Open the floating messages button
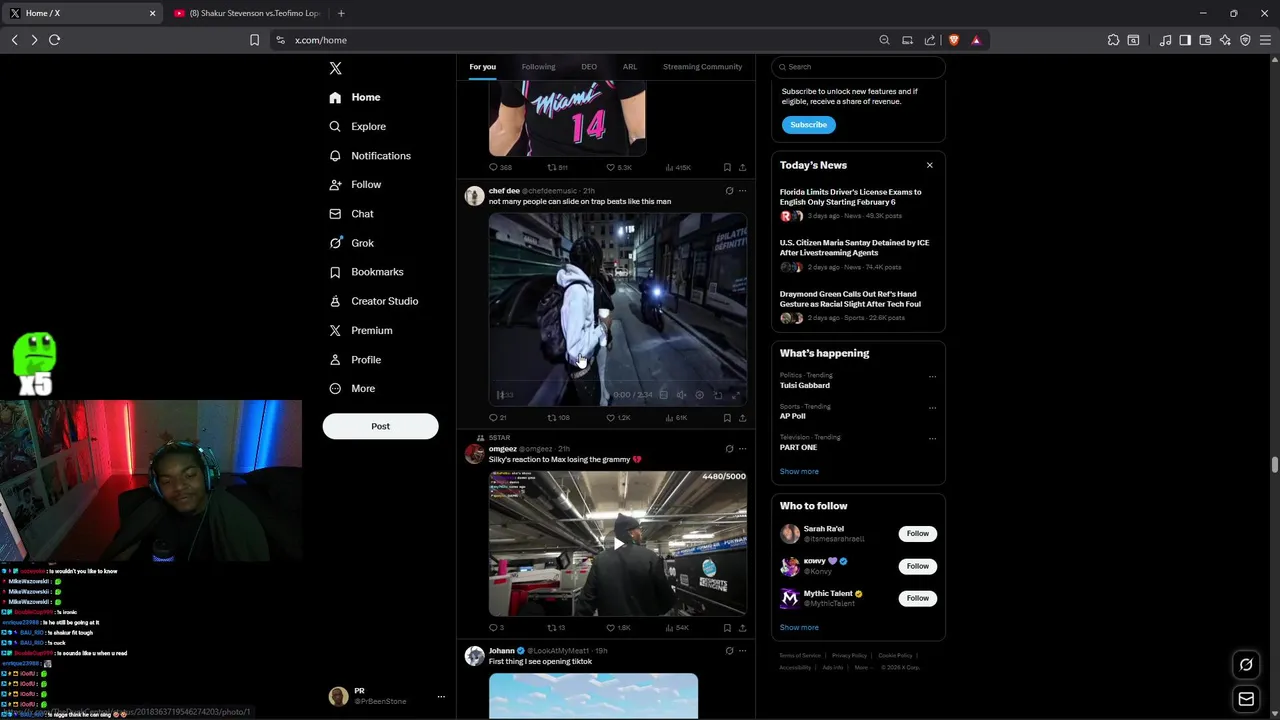This screenshot has height=720, width=1280. pyautogui.click(x=1246, y=700)
